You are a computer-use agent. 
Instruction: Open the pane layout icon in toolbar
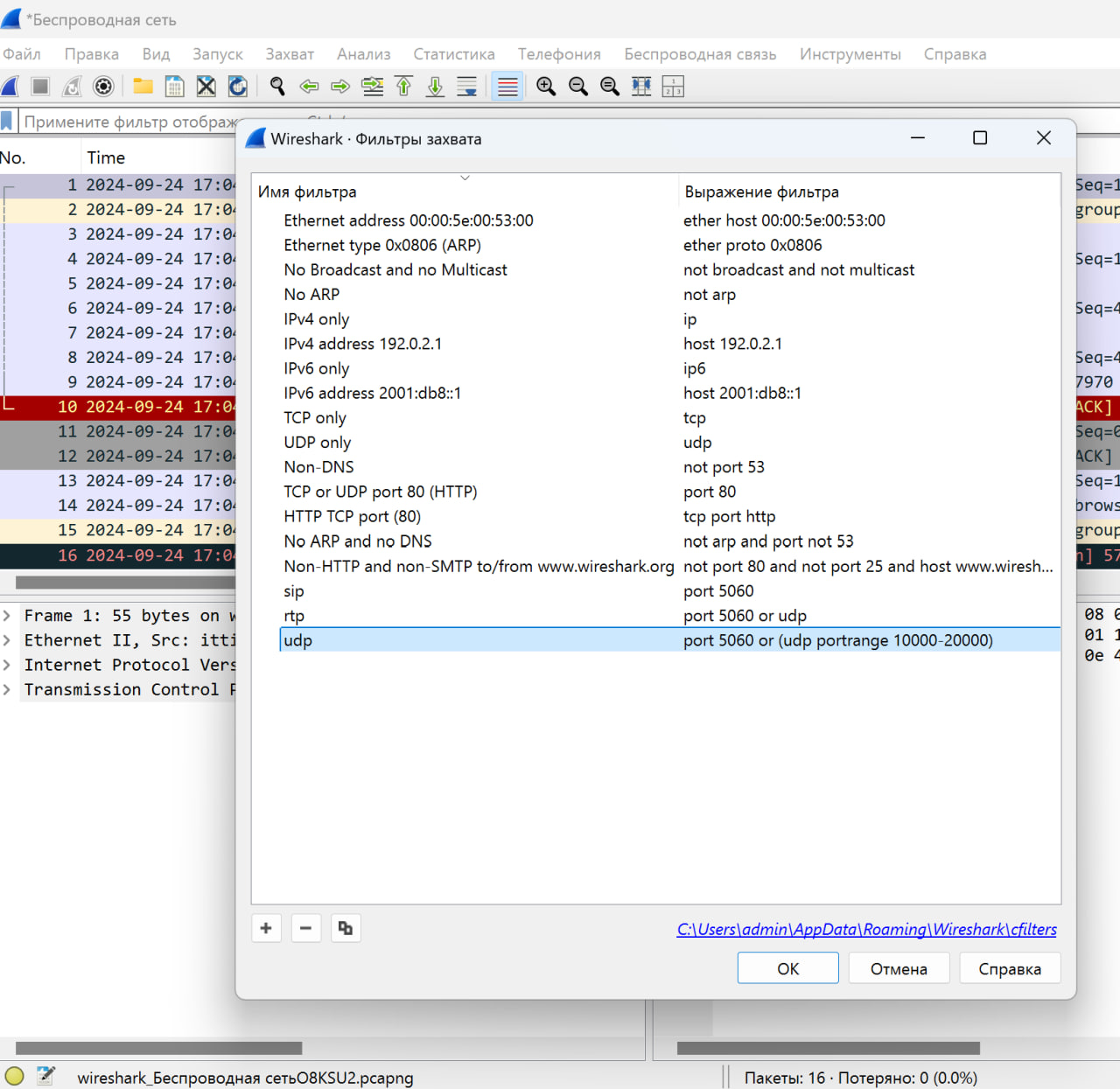[673, 86]
